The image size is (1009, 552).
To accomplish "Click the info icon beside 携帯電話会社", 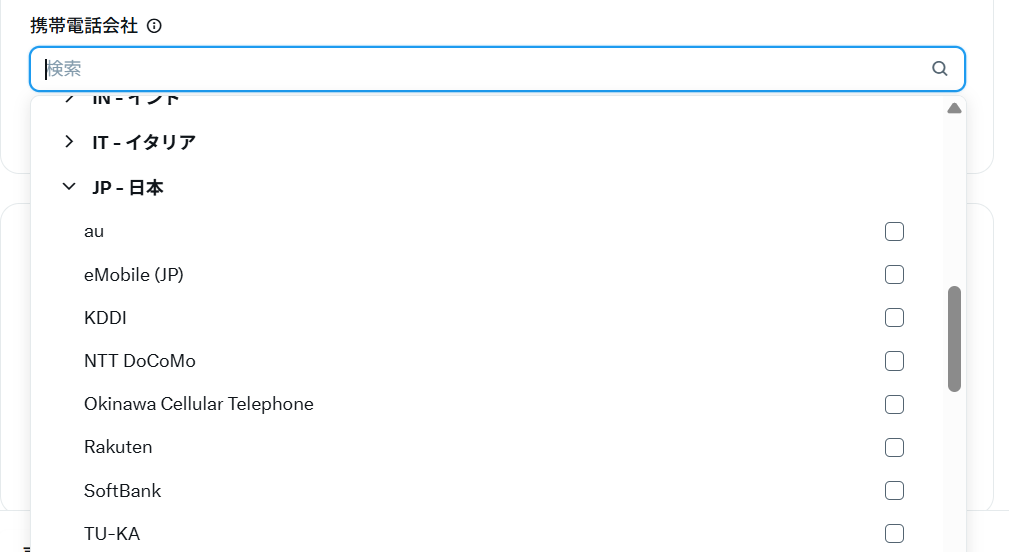I will [x=154, y=26].
